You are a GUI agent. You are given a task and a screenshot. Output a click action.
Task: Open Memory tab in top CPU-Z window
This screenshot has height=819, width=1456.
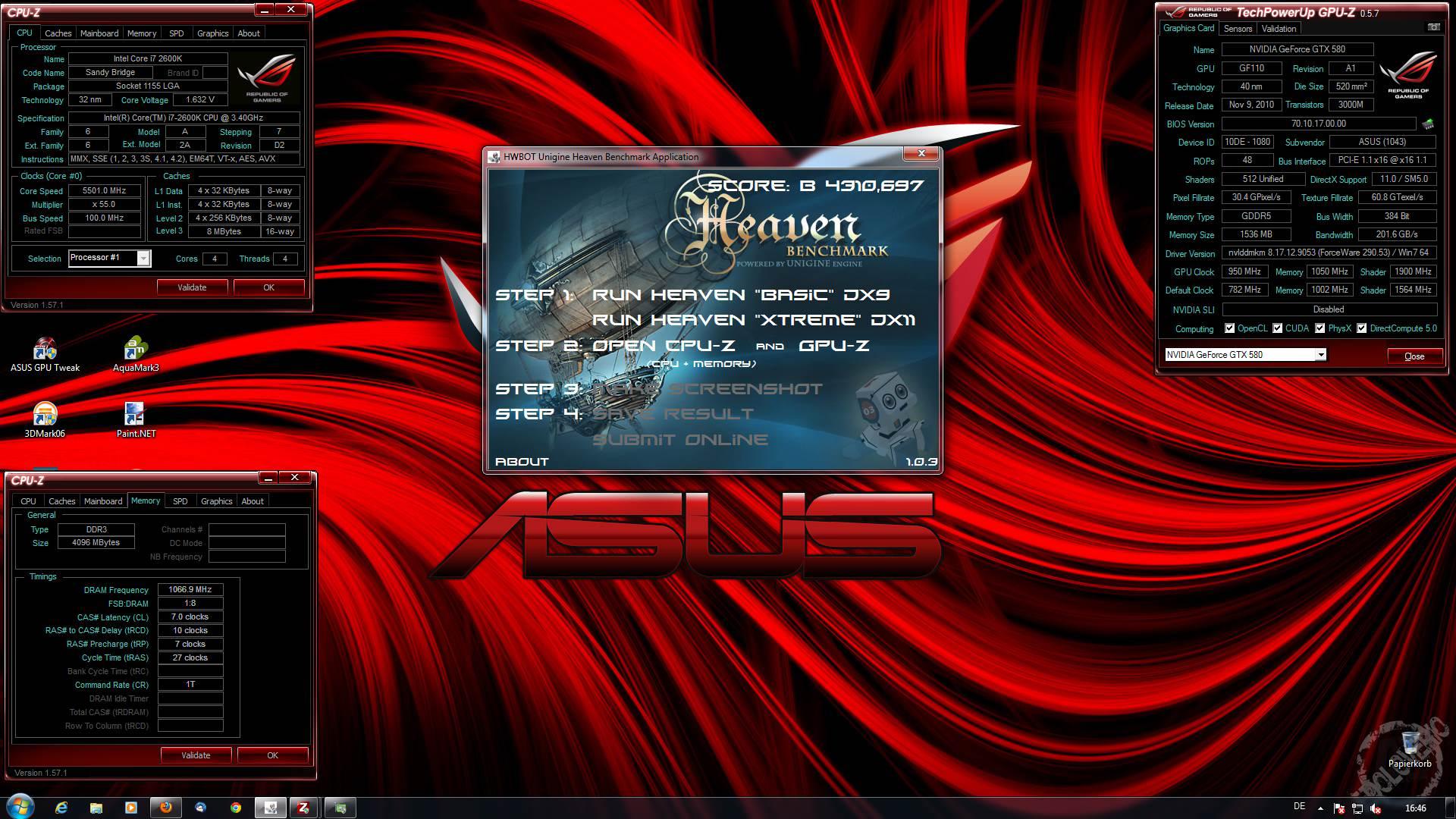pos(142,33)
